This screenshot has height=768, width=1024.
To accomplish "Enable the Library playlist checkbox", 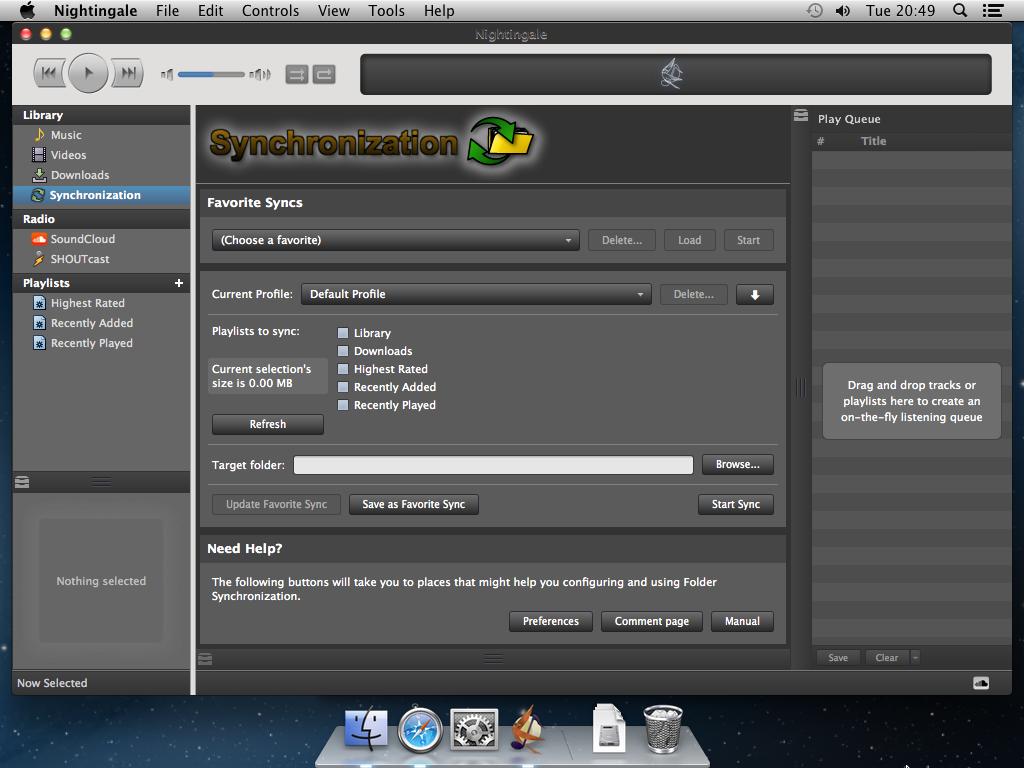I will click(x=343, y=333).
